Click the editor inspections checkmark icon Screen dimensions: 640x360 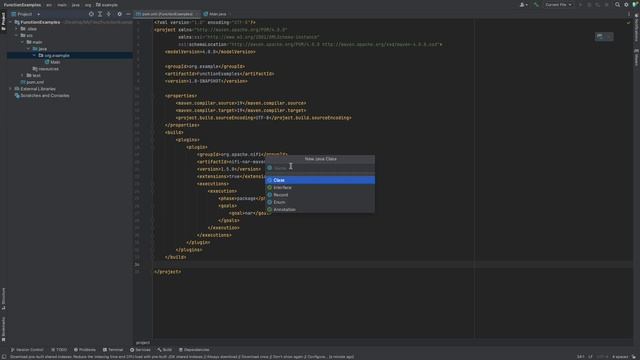pos(628,22)
